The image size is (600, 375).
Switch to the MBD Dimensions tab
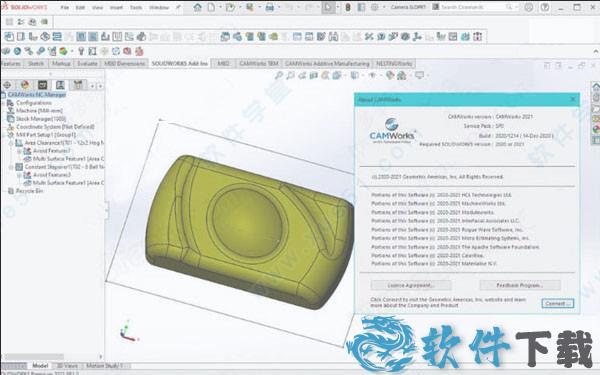click(125, 64)
